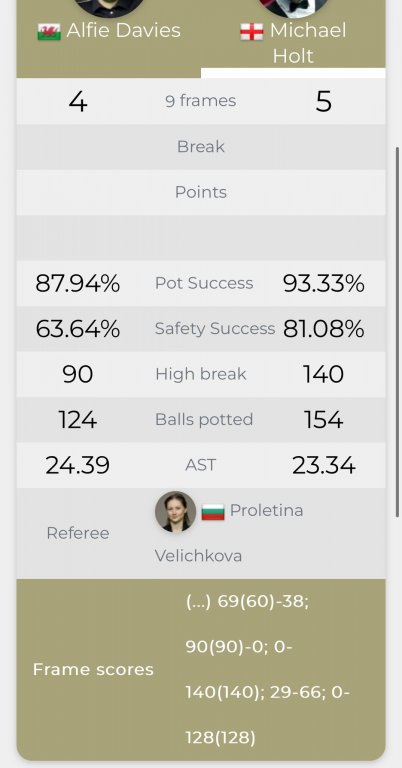Click the referee name Proletina Velichkova
This screenshot has width=402, height=768.
pyautogui.click(x=229, y=533)
